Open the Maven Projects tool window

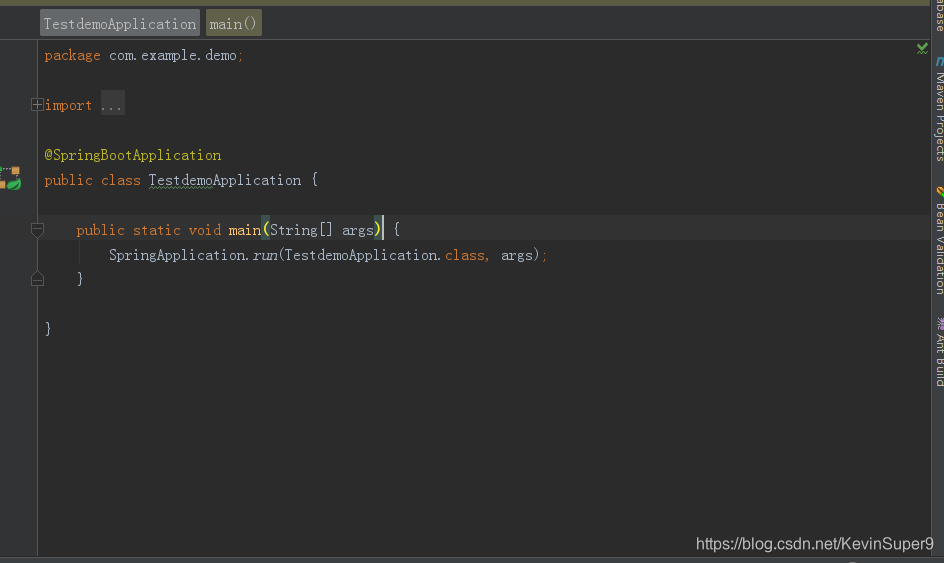939,110
